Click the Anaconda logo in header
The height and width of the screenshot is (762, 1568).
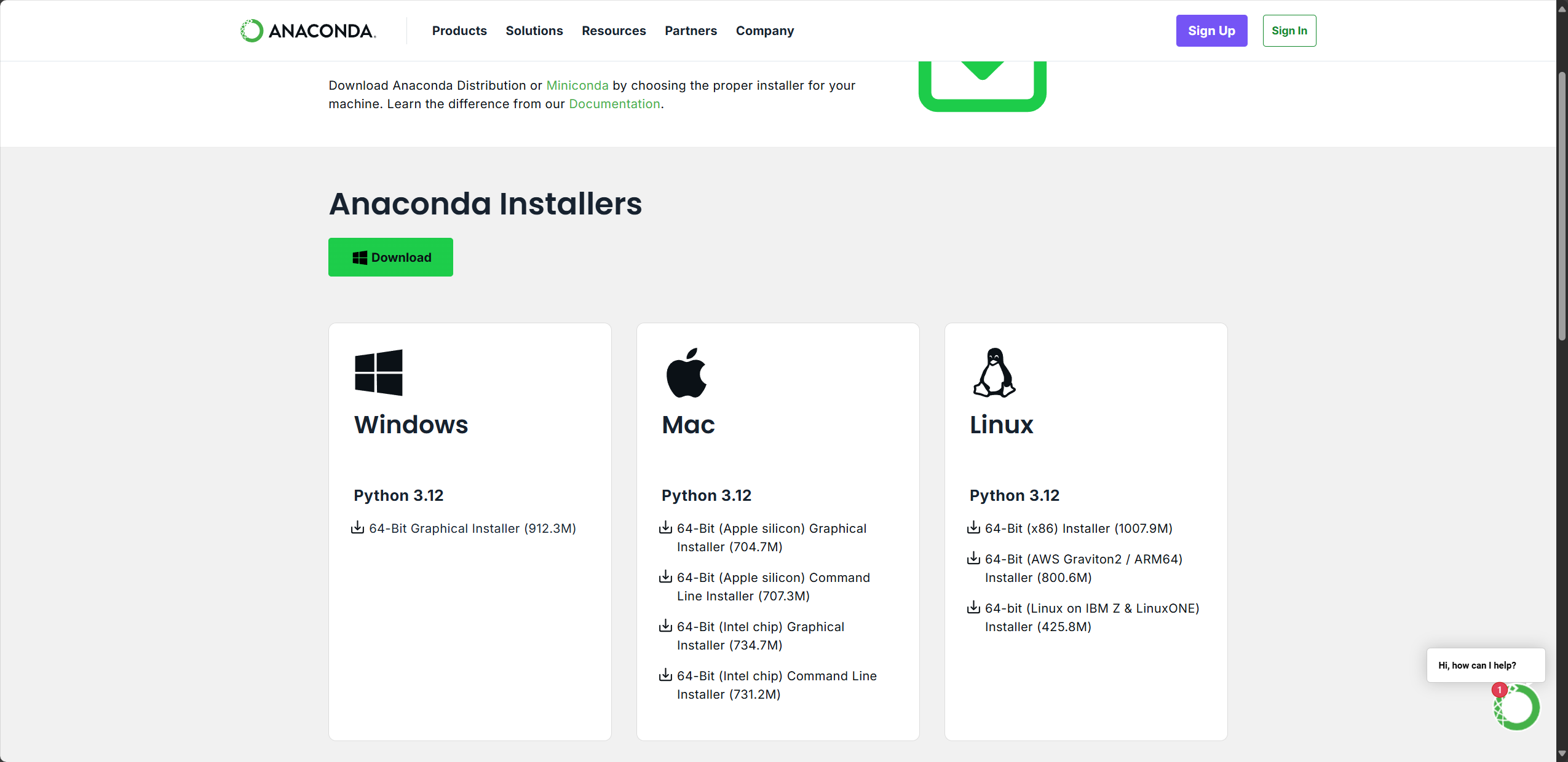pos(308,31)
